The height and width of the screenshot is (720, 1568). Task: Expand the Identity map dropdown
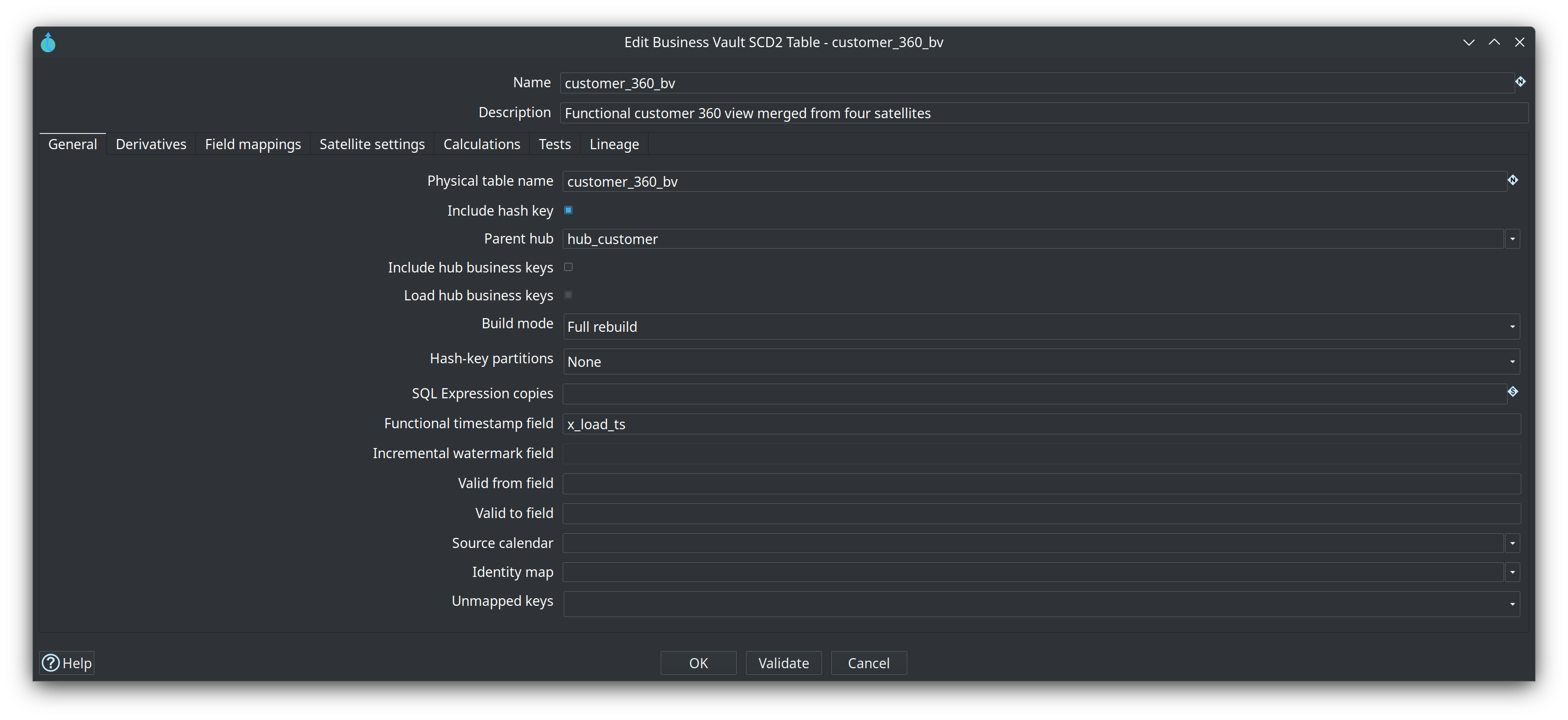tap(1512, 571)
